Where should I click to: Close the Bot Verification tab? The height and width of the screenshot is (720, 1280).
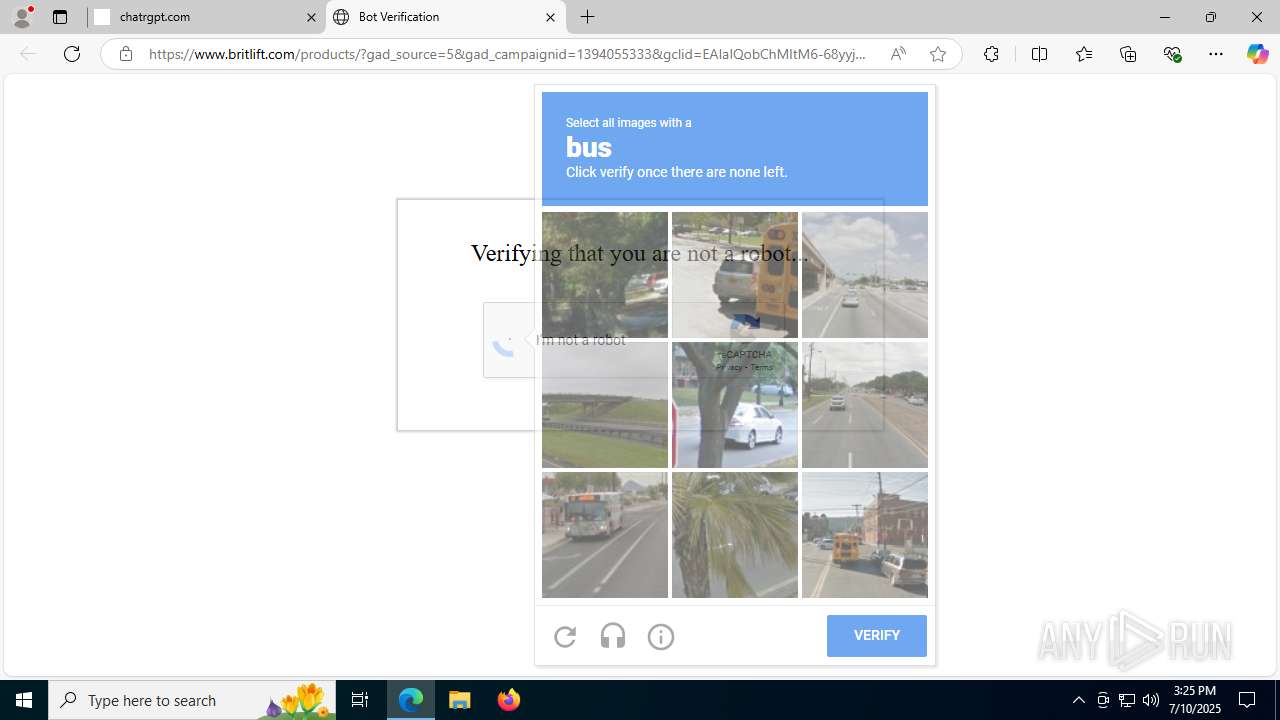tap(550, 17)
